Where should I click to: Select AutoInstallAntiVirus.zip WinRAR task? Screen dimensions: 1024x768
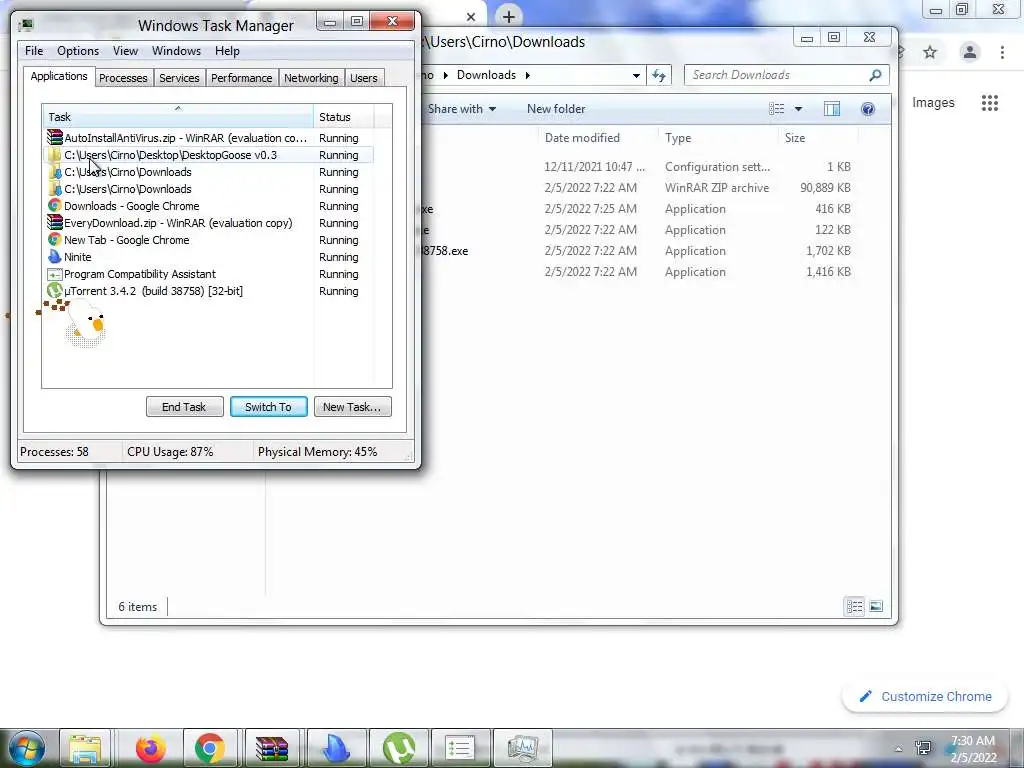209,138
